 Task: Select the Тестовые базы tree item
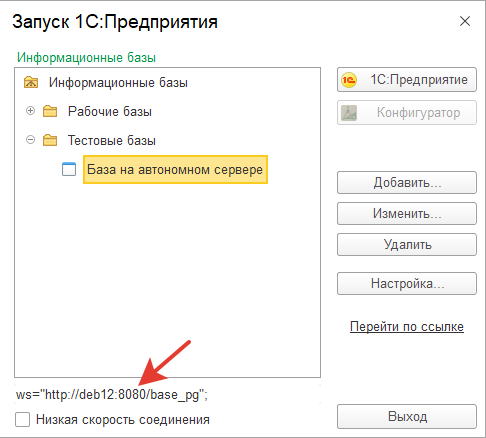pyautogui.click(x=112, y=140)
